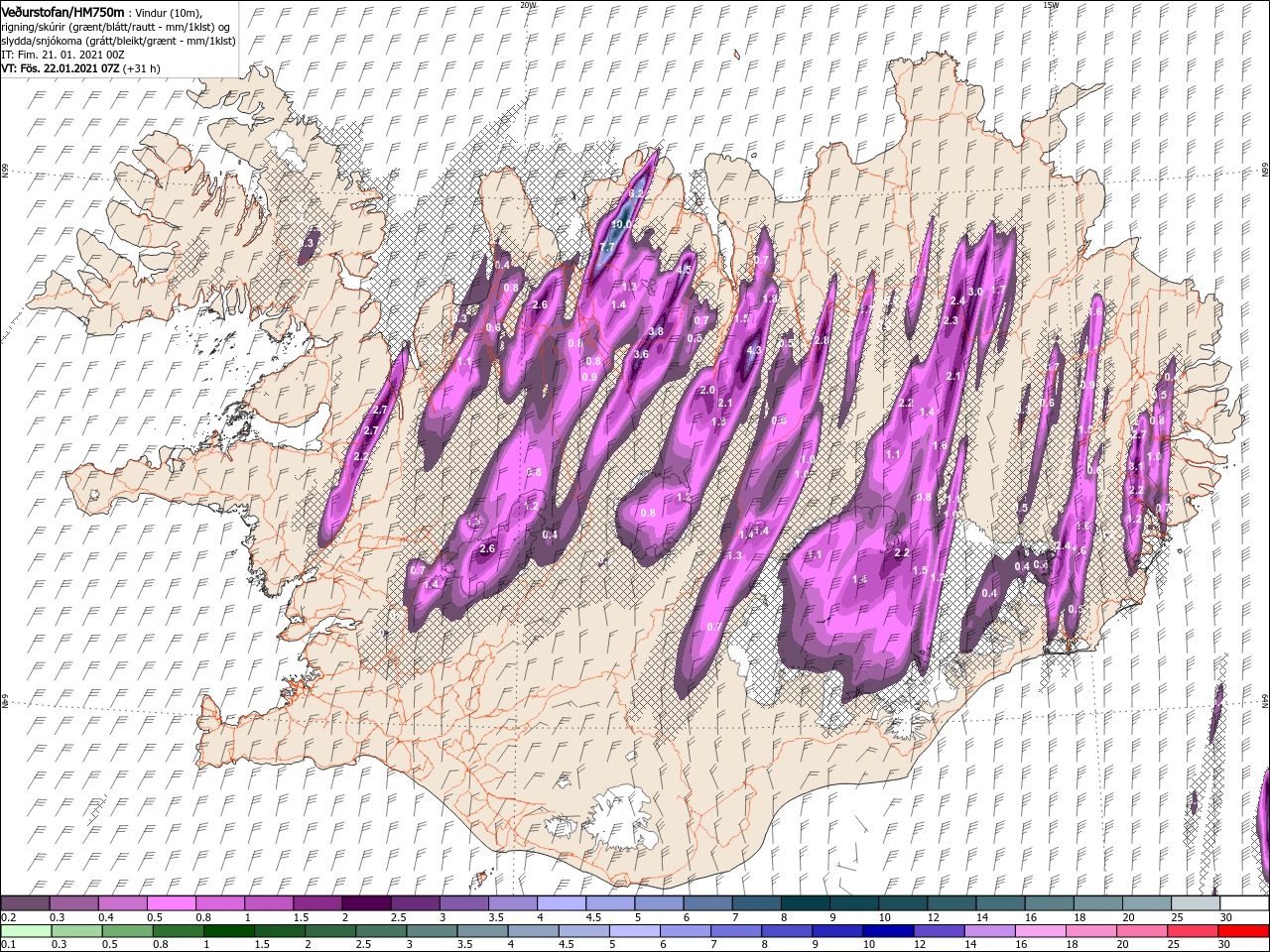Click the 20W longitude label
Image resolution: width=1270 pixels, height=952 pixels.
tap(528, 5)
